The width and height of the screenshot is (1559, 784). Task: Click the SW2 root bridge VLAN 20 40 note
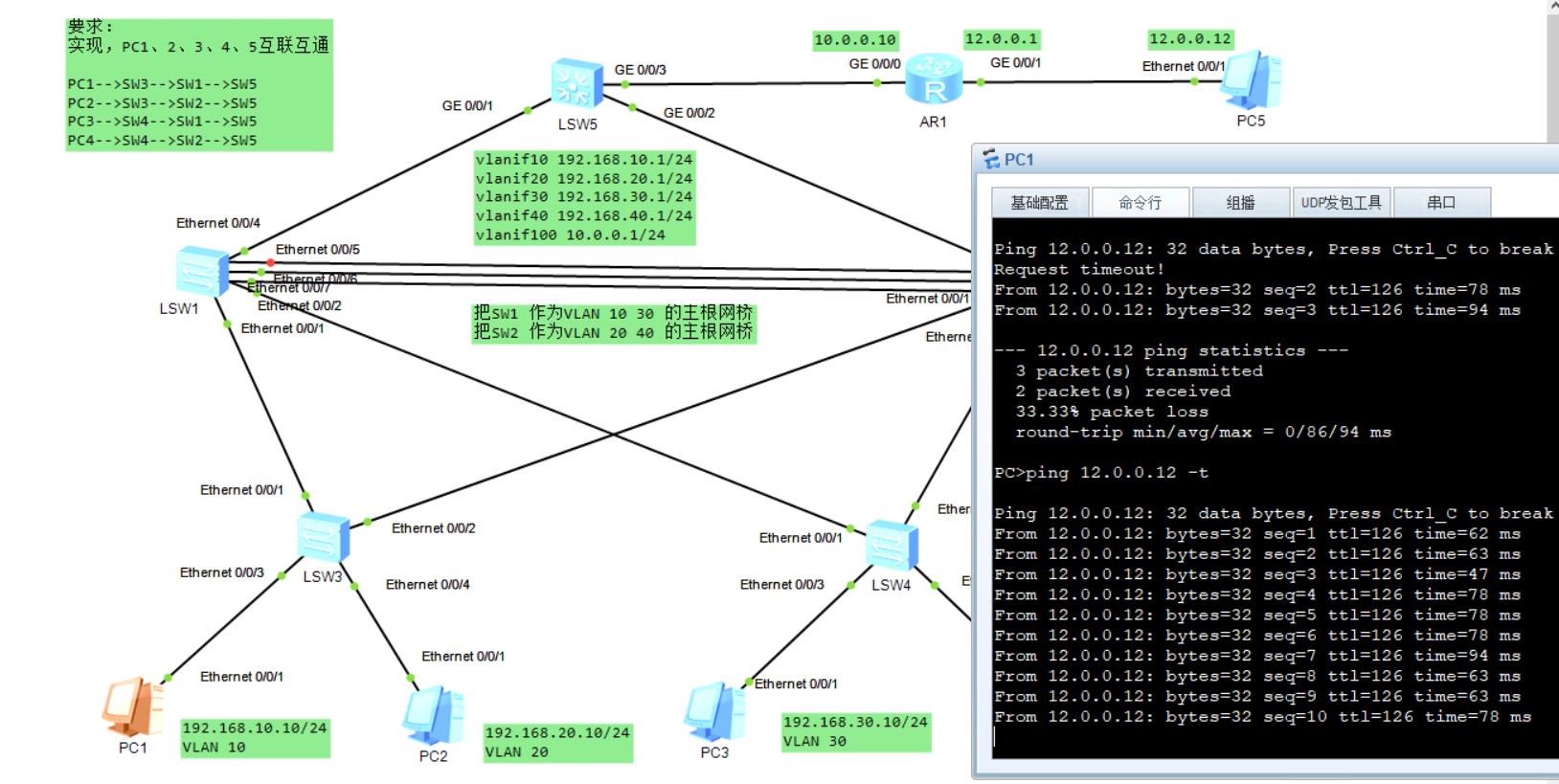[x=614, y=332]
